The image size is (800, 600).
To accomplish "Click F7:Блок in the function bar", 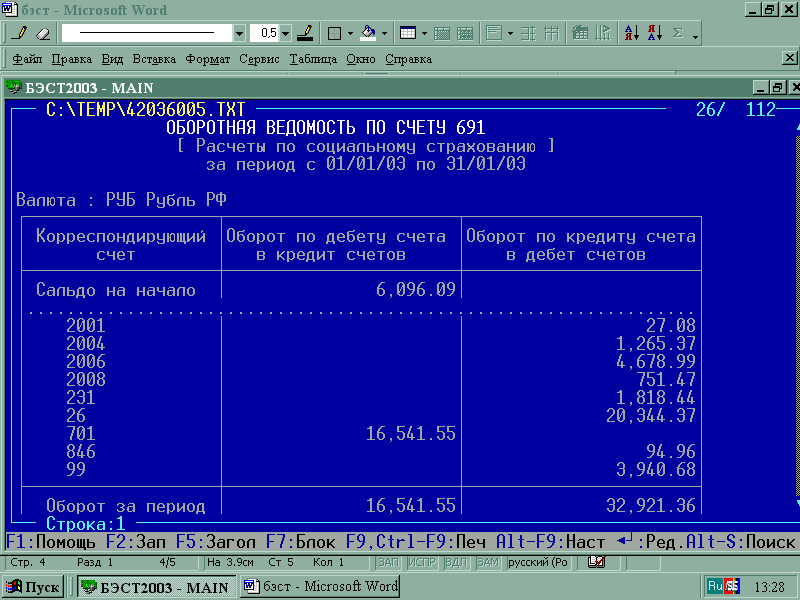I will (x=301, y=542).
